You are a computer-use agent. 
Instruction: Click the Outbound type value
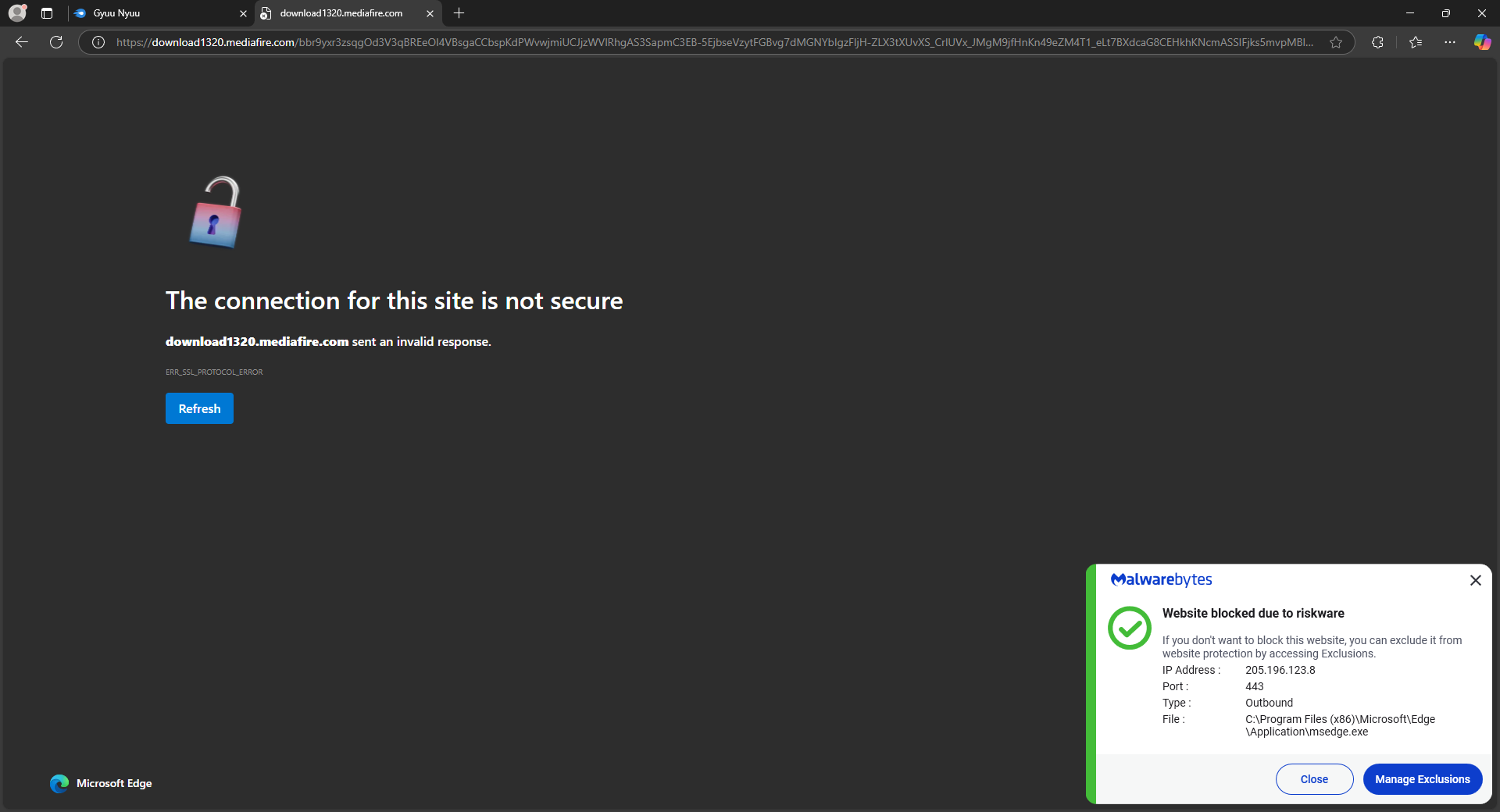1269,703
